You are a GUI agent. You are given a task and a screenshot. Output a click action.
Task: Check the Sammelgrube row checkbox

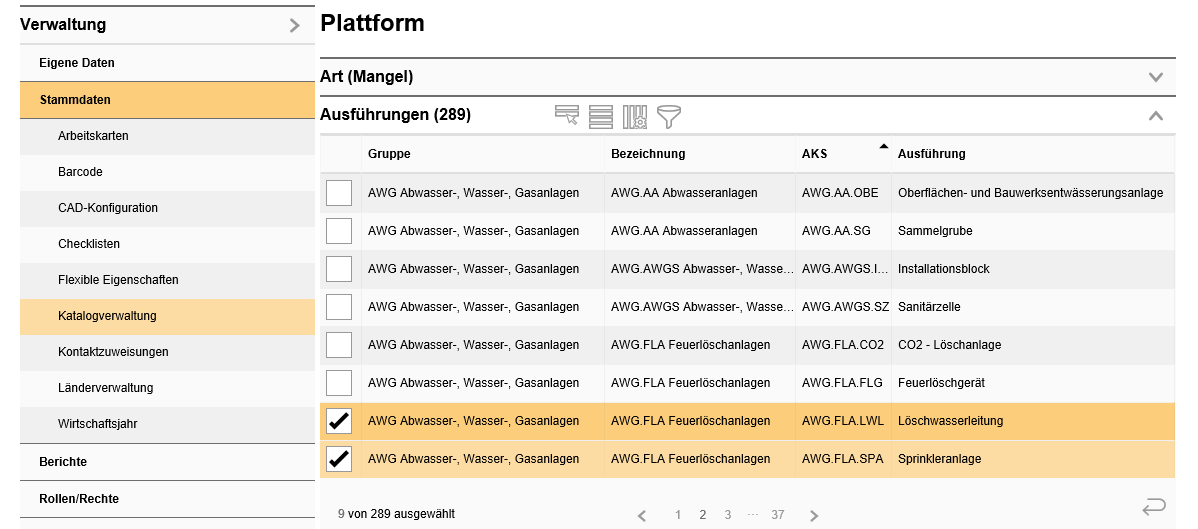point(340,231)
